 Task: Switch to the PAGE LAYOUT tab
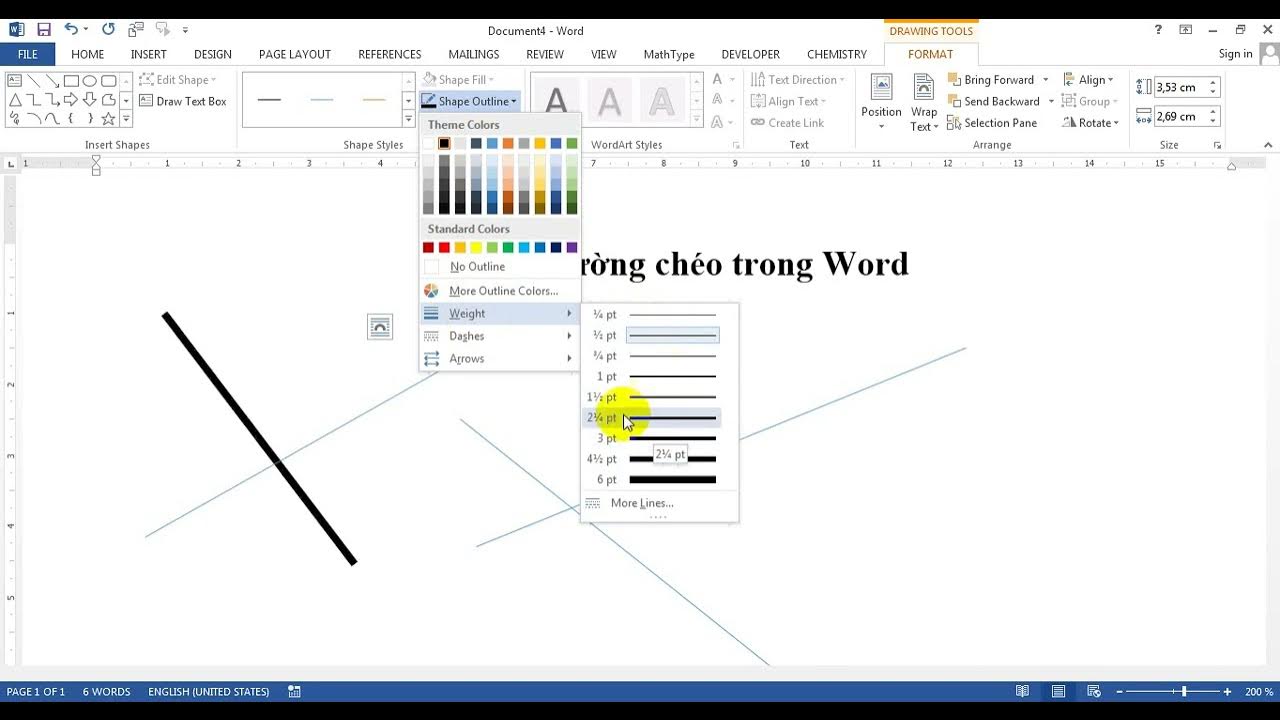[295, 54]
